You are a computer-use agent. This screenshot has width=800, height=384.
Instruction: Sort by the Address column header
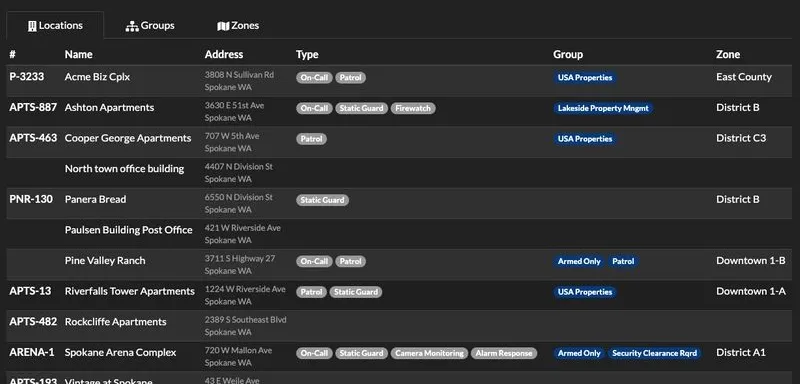coord(224,54)
